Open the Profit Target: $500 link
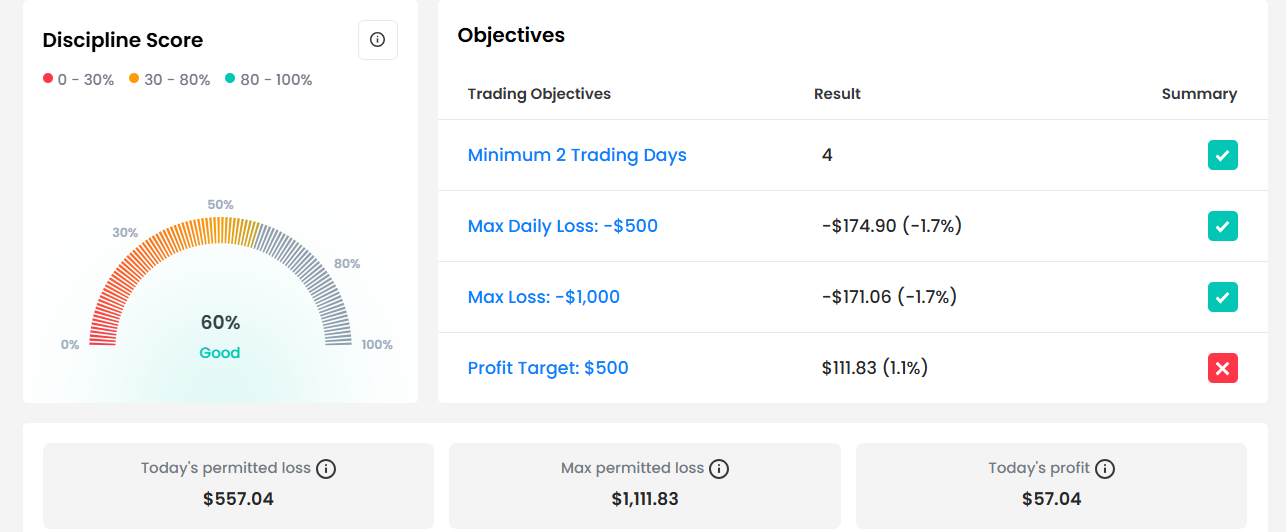1286x532 pixels. (548, 368)
